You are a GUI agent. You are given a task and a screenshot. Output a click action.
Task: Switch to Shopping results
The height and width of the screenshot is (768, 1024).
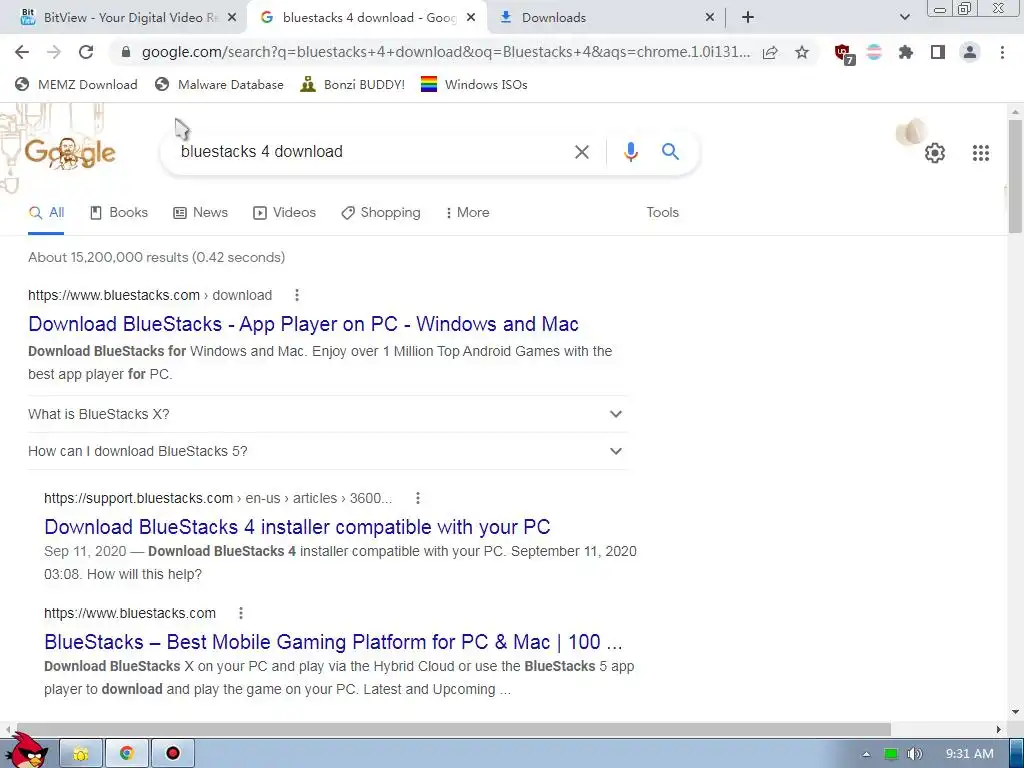click(381, 213)
